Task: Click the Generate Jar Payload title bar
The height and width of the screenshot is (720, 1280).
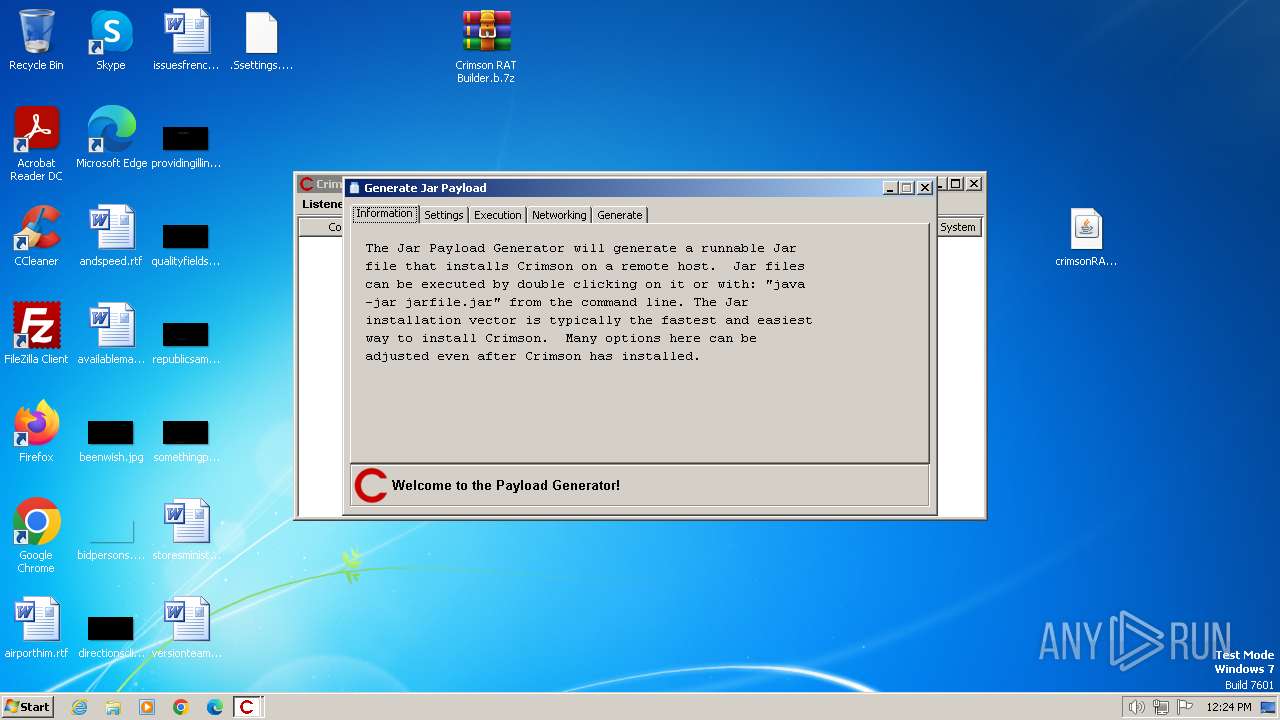Action: 640,188
